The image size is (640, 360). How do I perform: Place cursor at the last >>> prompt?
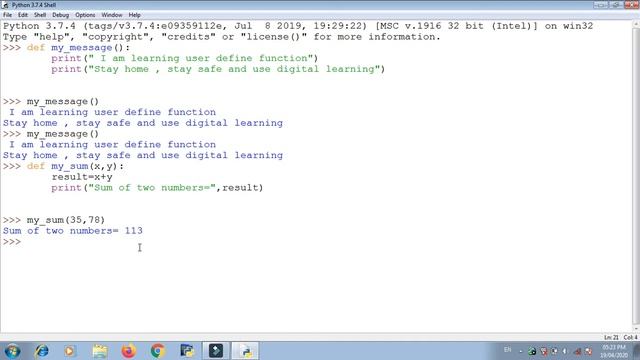coord(12,242)
